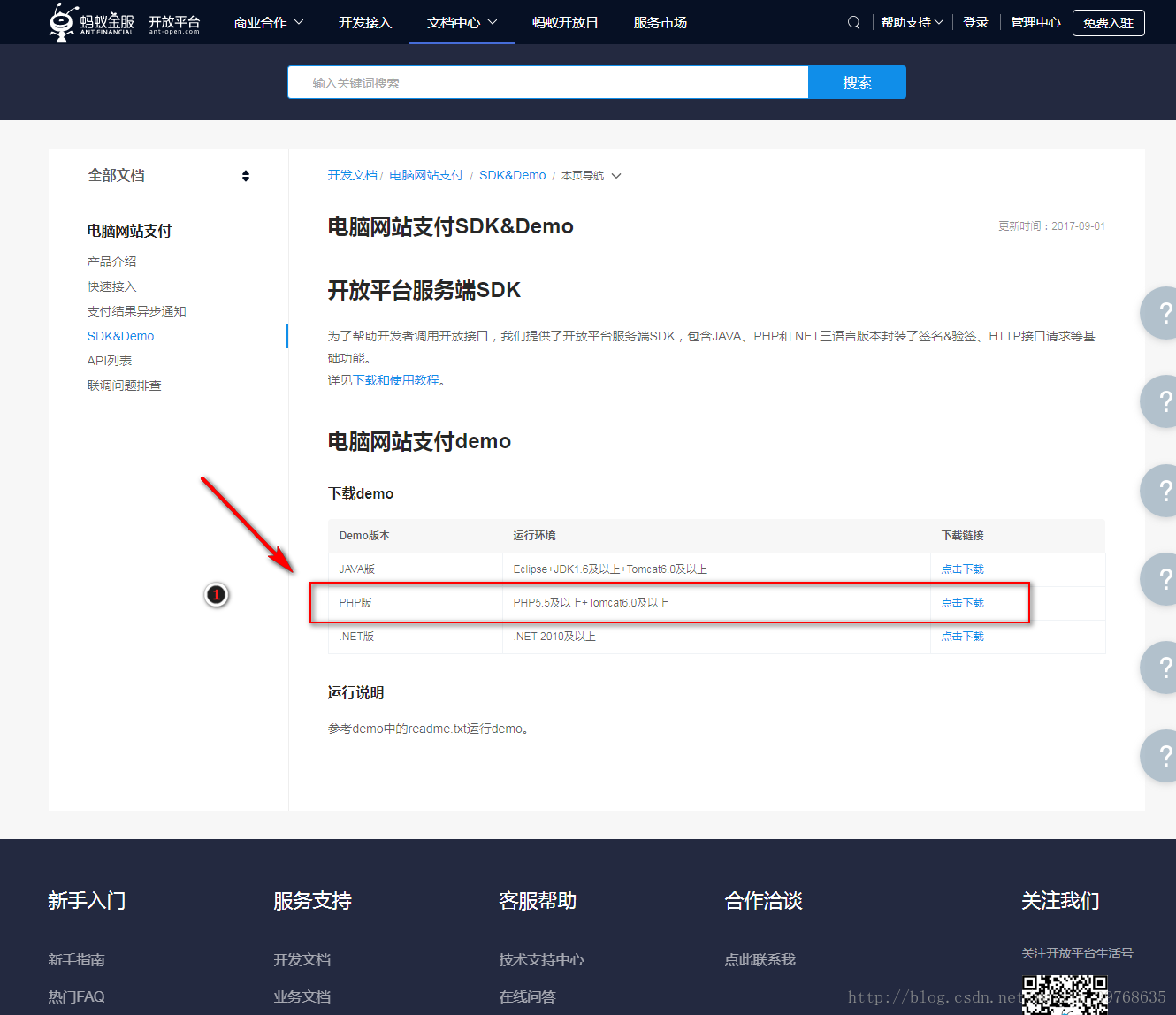Download the PHP版 demo
This screenshot has height=1015, width=1176.
(x=962, y=603)
